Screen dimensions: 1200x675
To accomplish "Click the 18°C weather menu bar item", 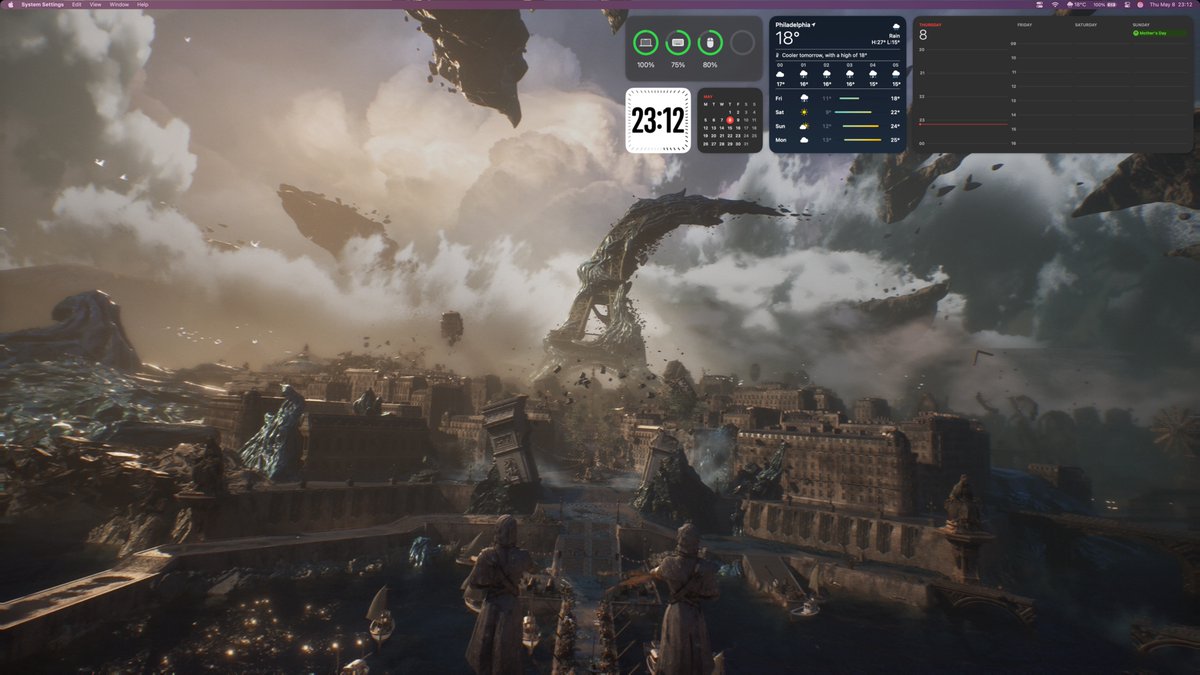I will [x=1076, y=4].
